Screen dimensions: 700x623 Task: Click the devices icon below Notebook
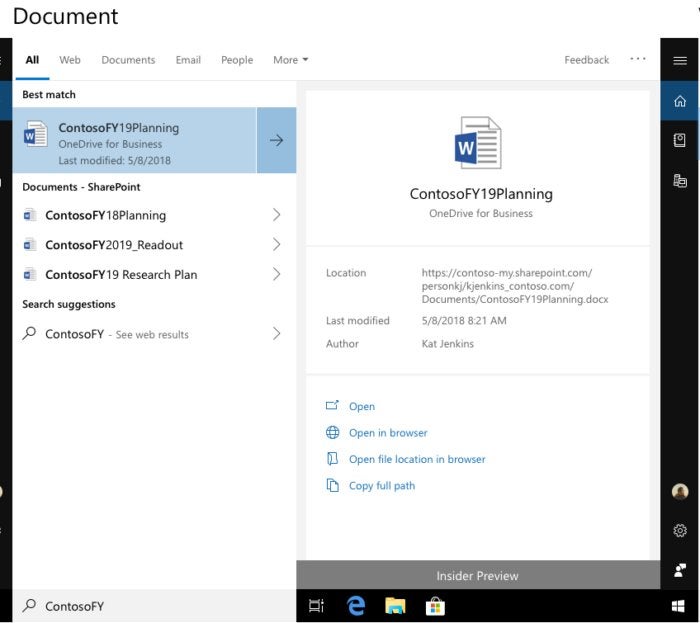tap(679, 180)
